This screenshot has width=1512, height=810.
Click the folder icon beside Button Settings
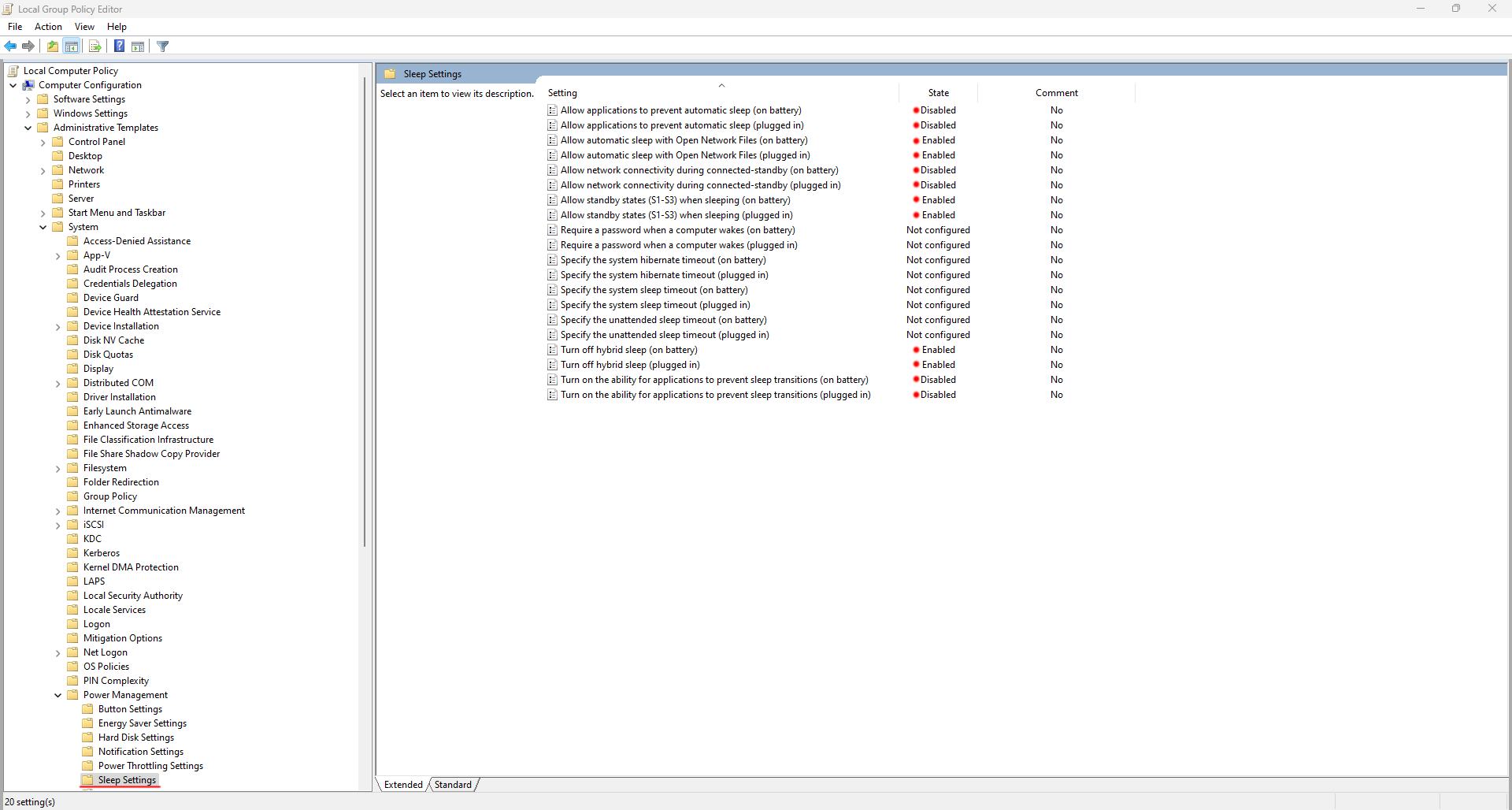88,709
